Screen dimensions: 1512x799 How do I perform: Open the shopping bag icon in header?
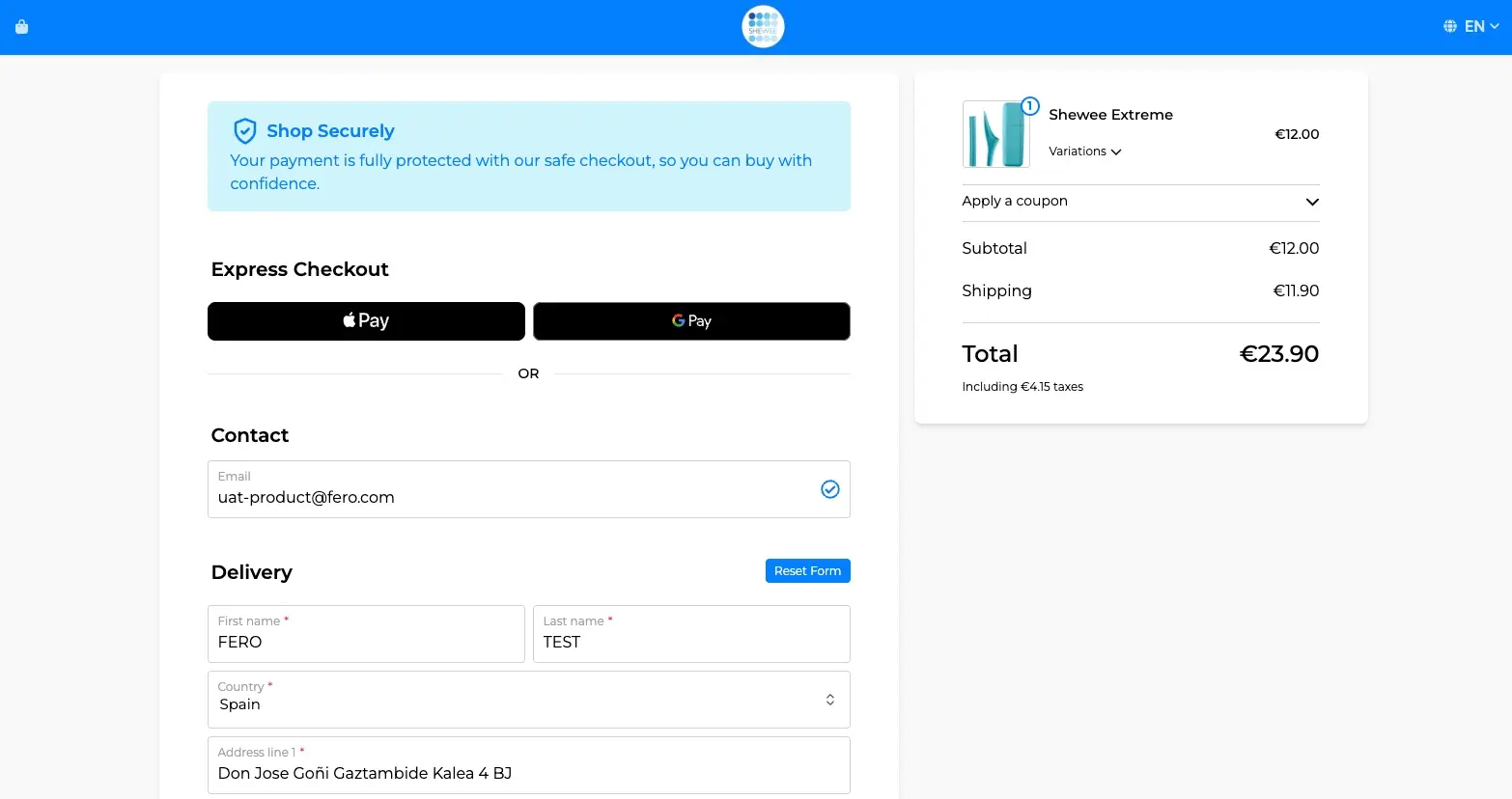(22, 27)
